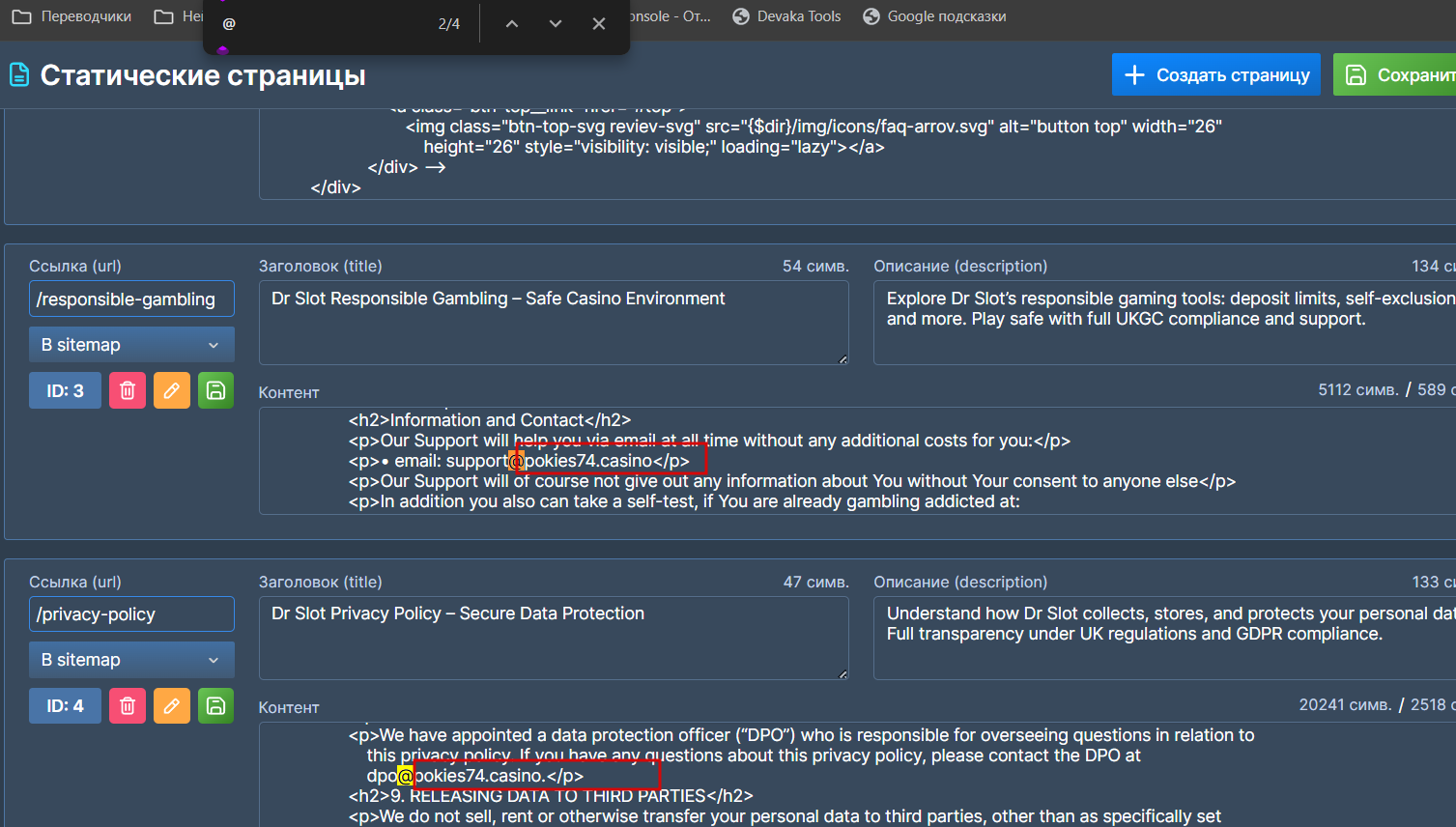1456x827 pixels.
Task: Focus the Dr Slot Privacy Policy title field
Action: [554, 638]
